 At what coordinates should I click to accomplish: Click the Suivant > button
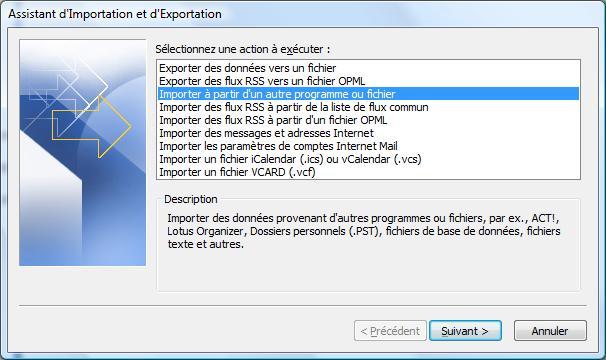pos(465,331)
